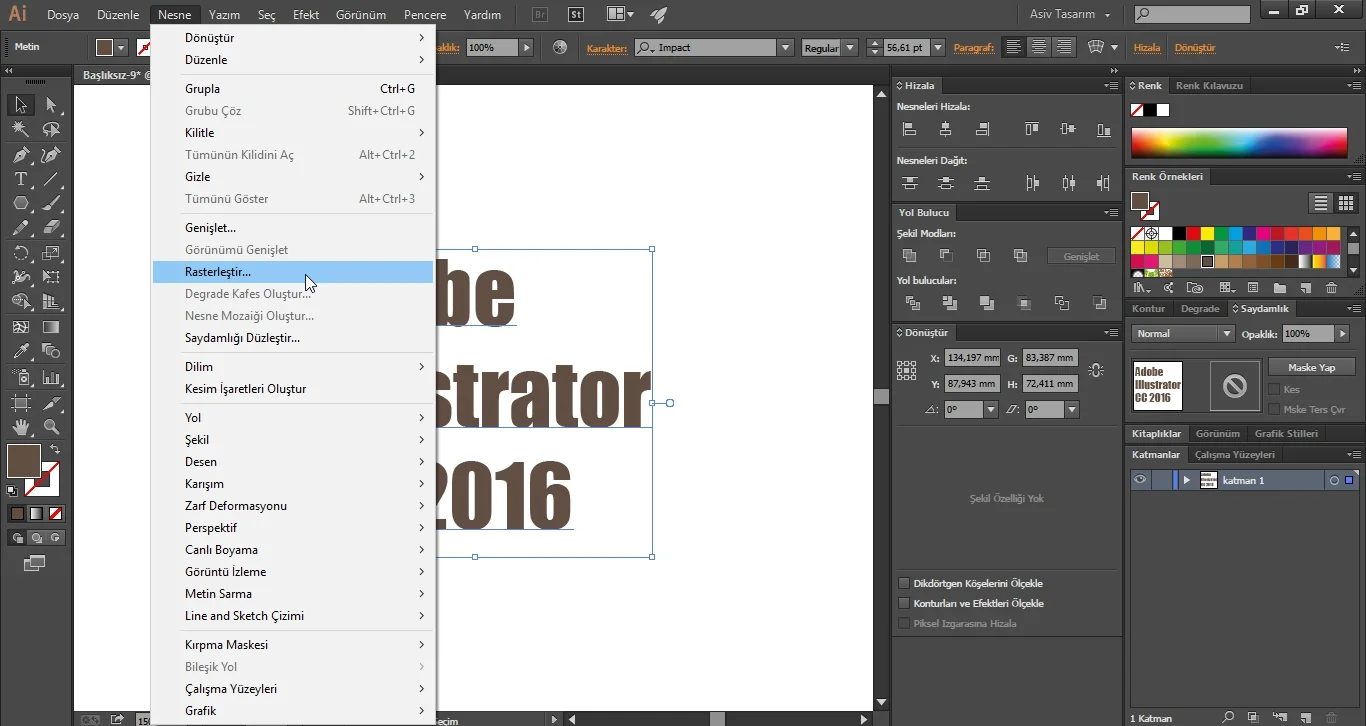Select the Hand tool

pyautogui.click(x=20, y=427)
